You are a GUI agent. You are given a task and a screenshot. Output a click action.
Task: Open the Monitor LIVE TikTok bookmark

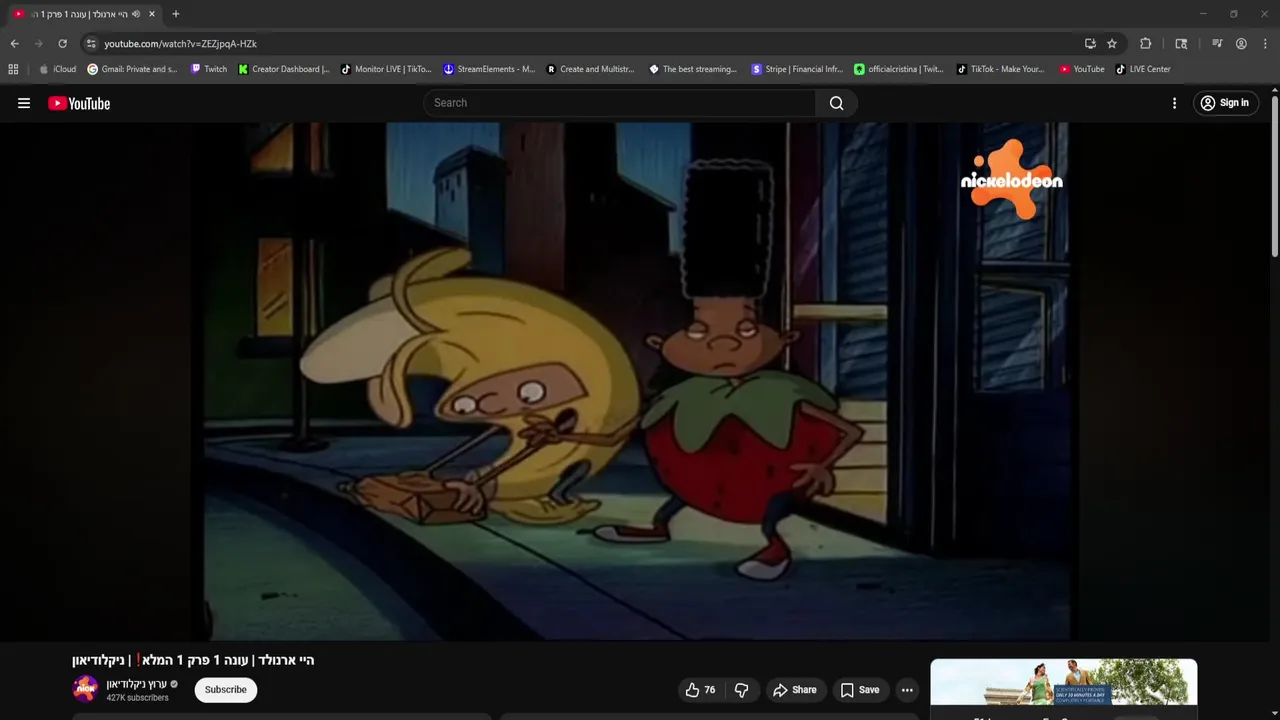tap(386, 69)
